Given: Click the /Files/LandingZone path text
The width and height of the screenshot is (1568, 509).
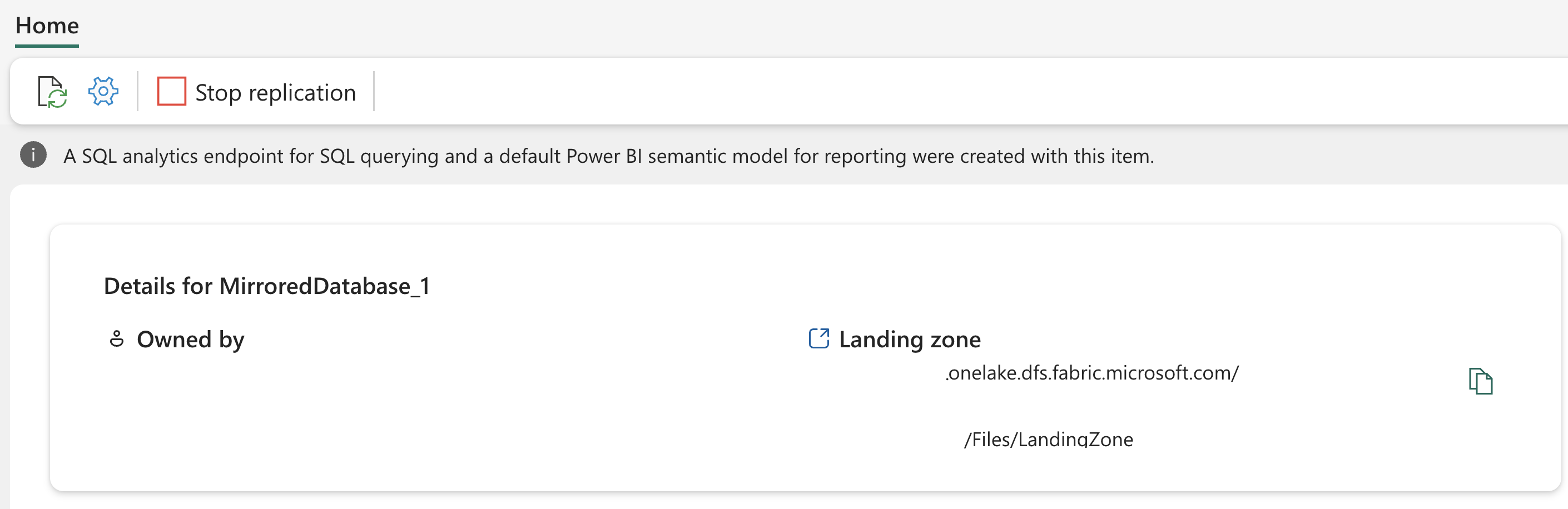Looking at the screenshot, I should pyautogui.click(x=1048, y=439).
